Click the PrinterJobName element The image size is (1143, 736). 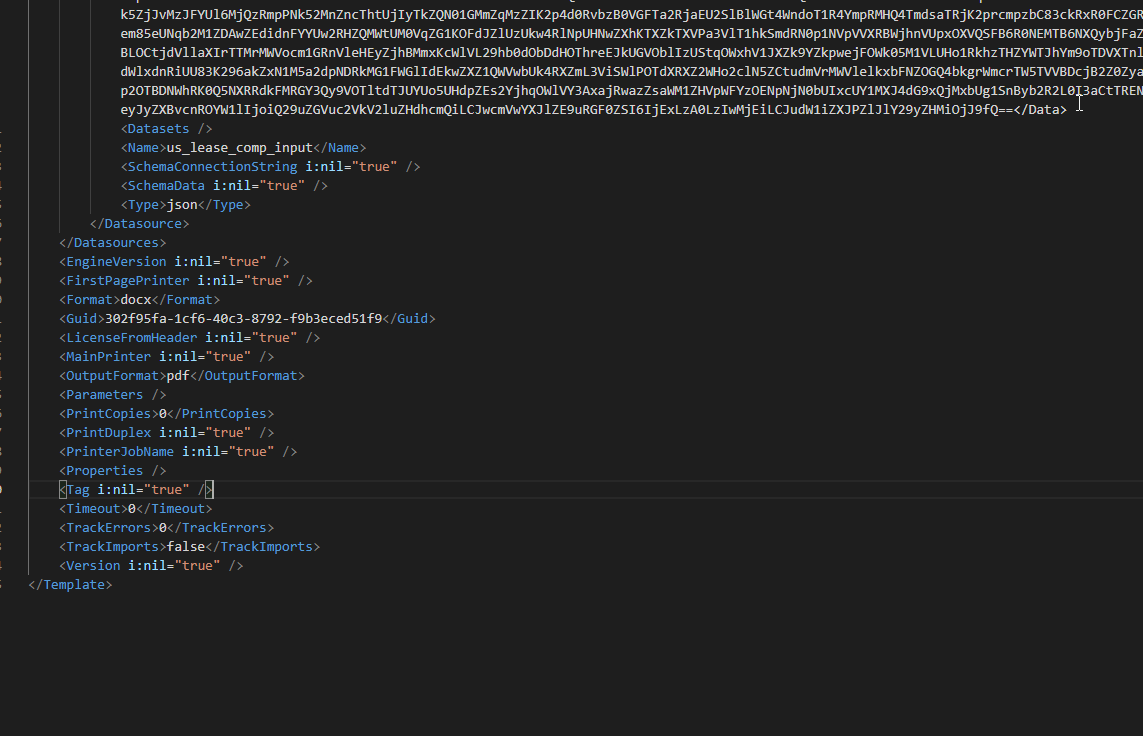178,450
